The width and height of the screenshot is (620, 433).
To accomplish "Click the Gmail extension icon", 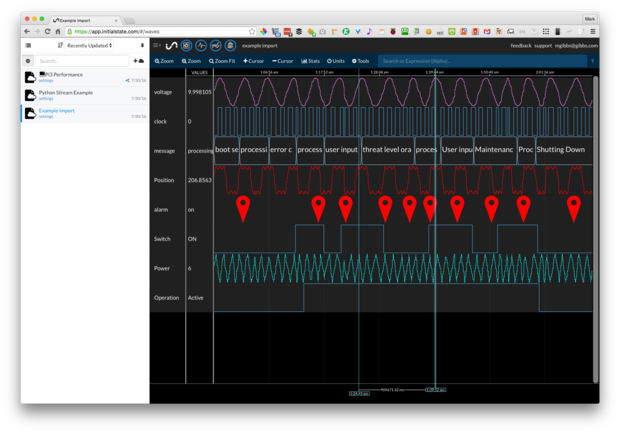I will click(487, 31).
